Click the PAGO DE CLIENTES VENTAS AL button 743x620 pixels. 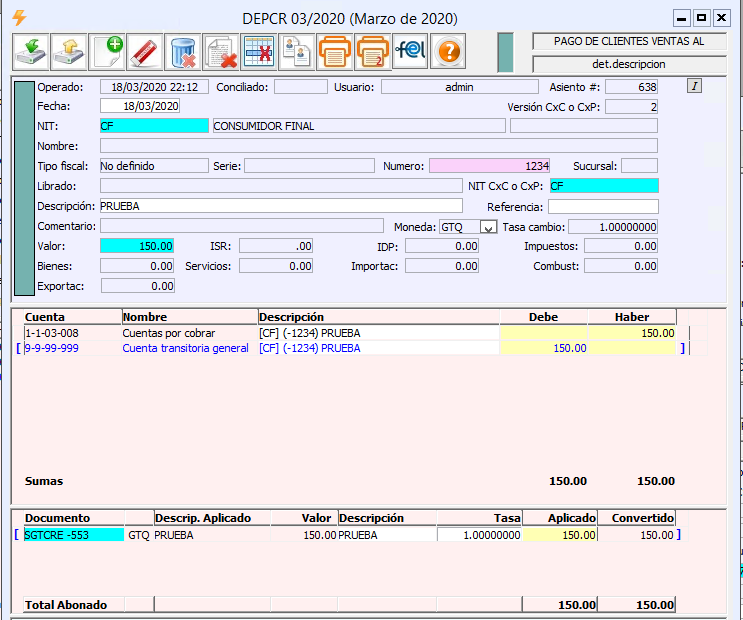[x=629, y=42]
